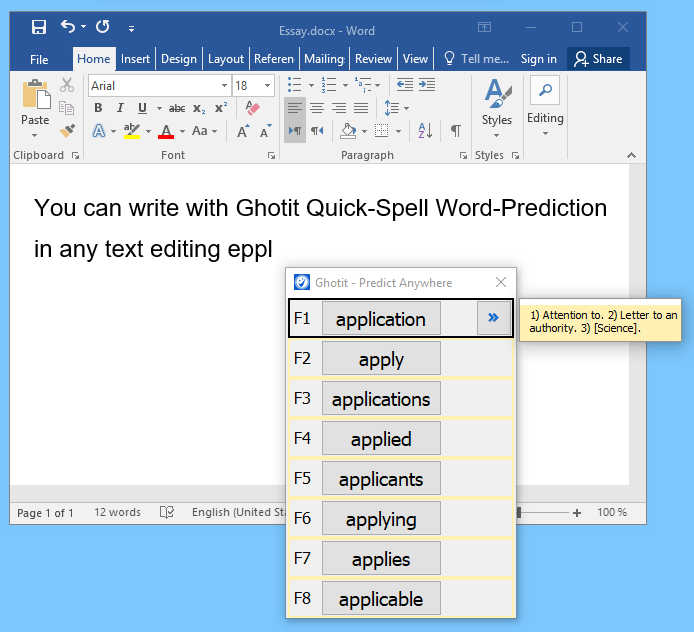Toggle superscript formatting
Image resolution: width=694 pixels, height=632 pixels.
[221, 108]
